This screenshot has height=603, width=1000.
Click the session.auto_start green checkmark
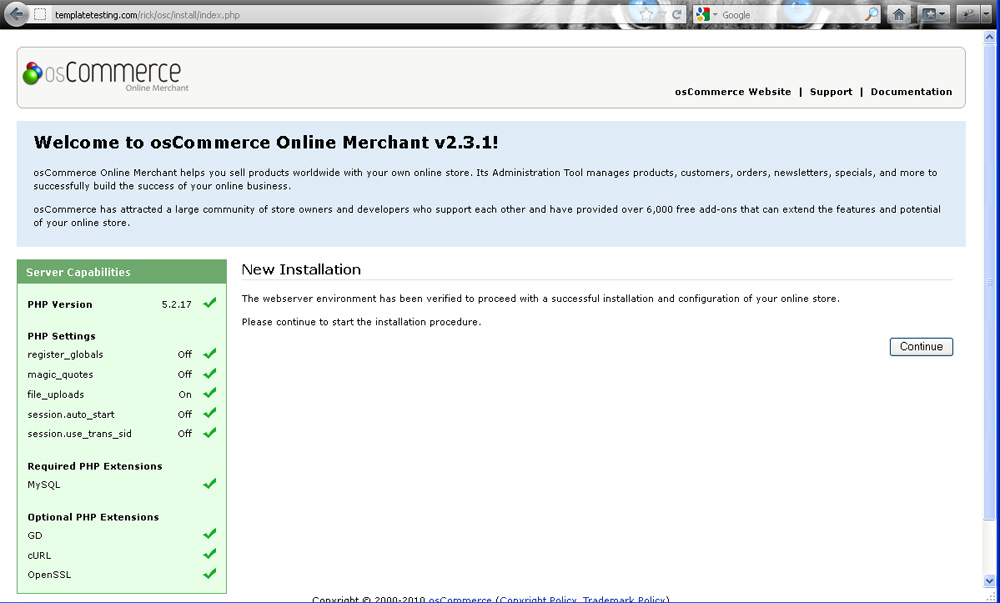209,413
